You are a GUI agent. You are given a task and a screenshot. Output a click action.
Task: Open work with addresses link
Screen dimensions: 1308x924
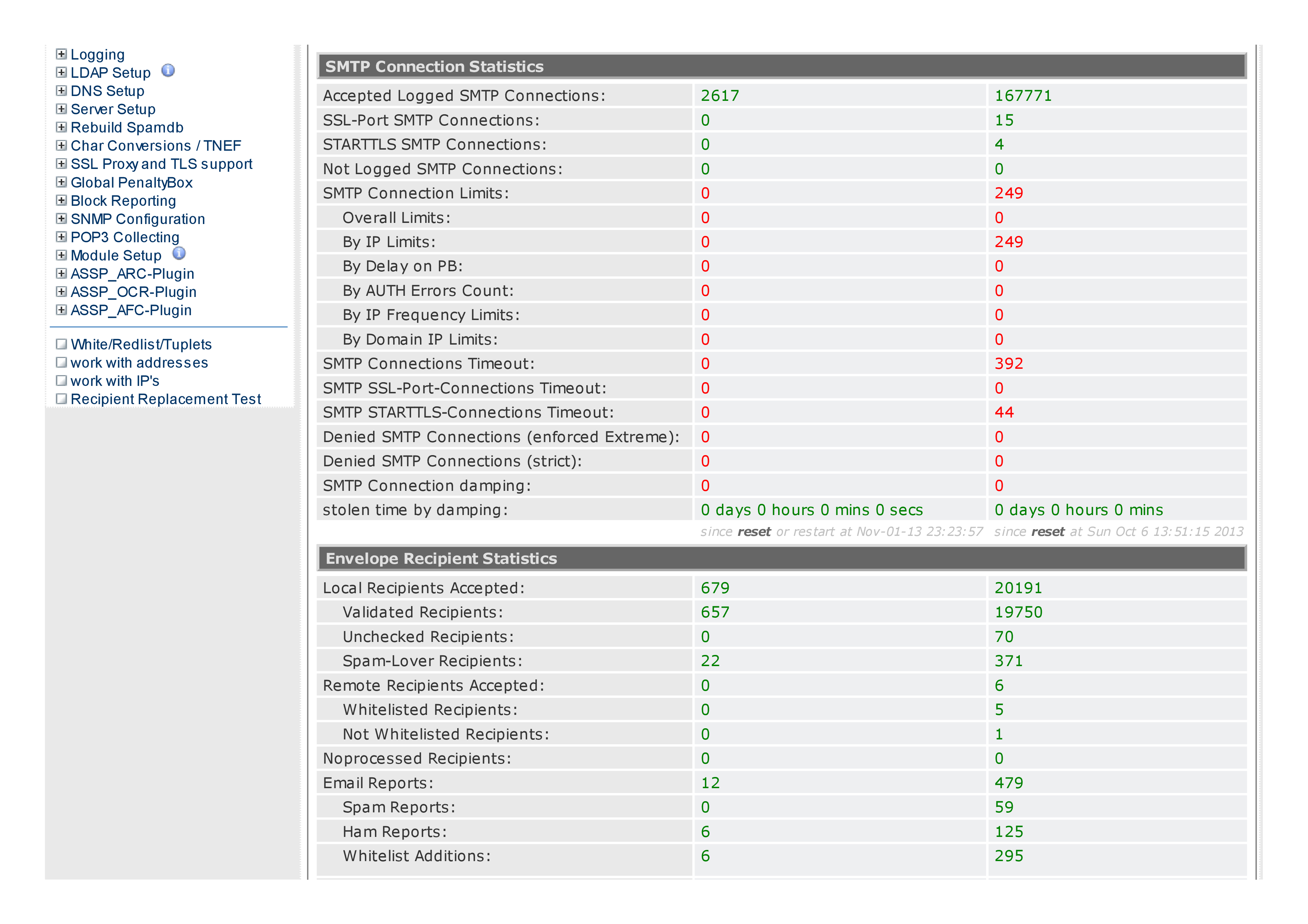click(x=139, y=363)
